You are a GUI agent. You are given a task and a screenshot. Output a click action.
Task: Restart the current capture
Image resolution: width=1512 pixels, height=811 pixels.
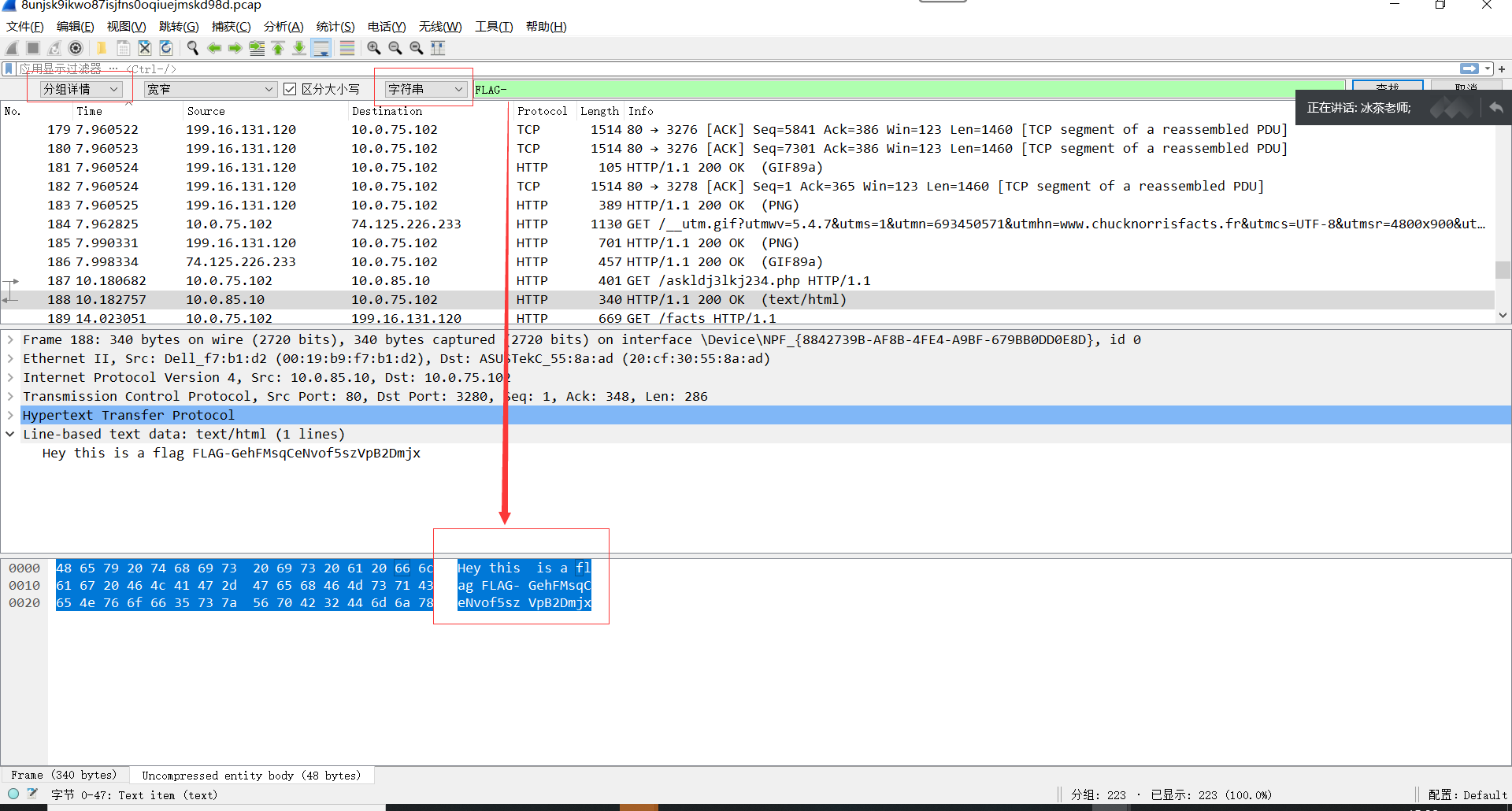point(54,48)
